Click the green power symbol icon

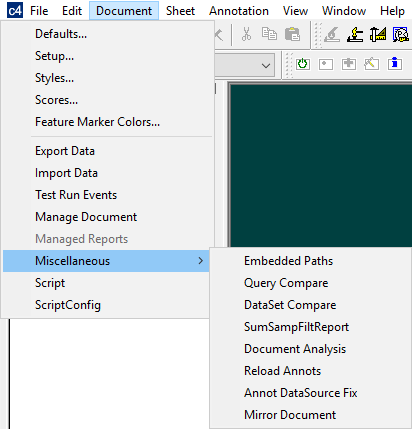[x=303, y=64]
